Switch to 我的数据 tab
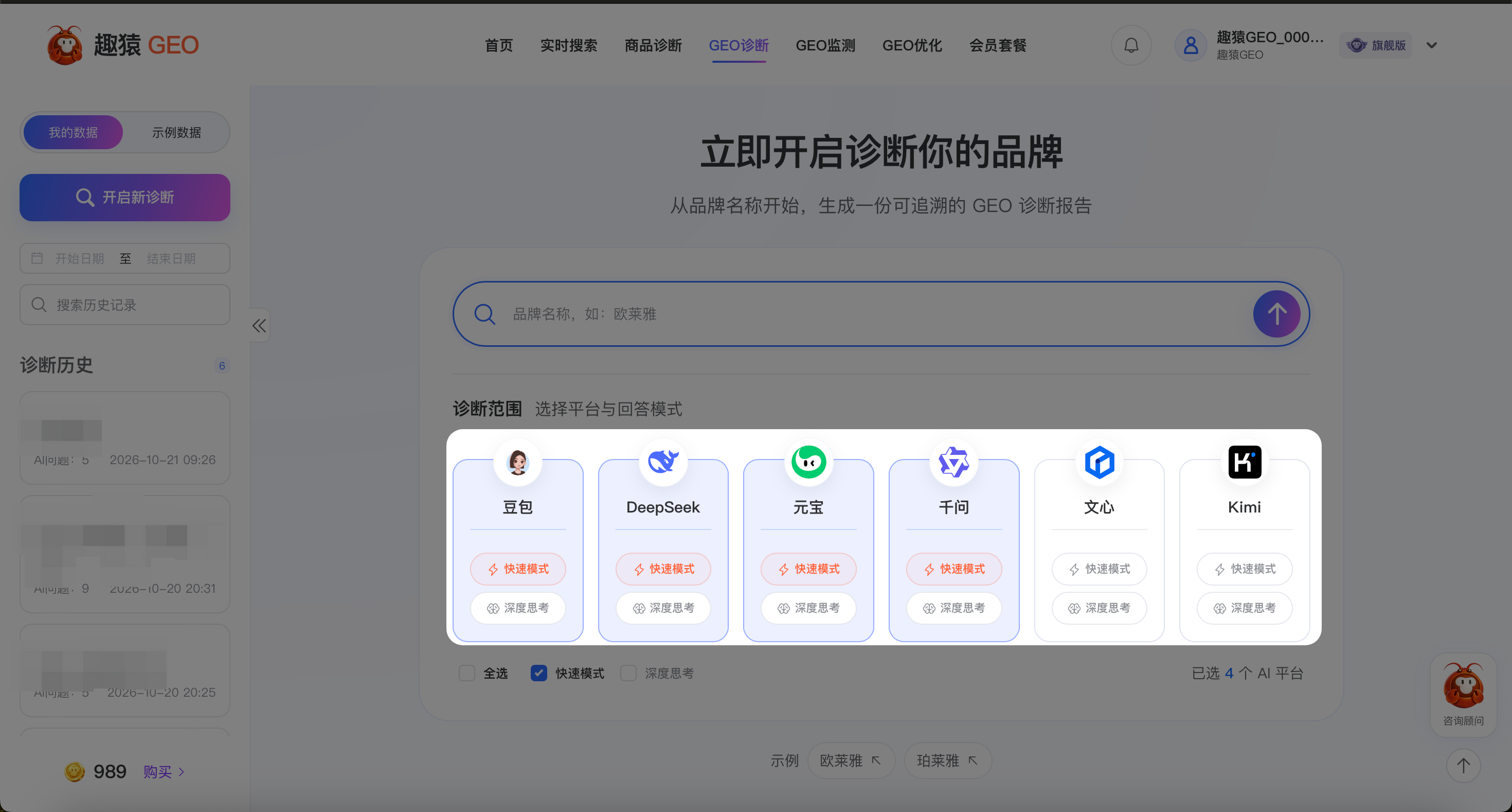 pyautogui.click(x=74, y=133)
